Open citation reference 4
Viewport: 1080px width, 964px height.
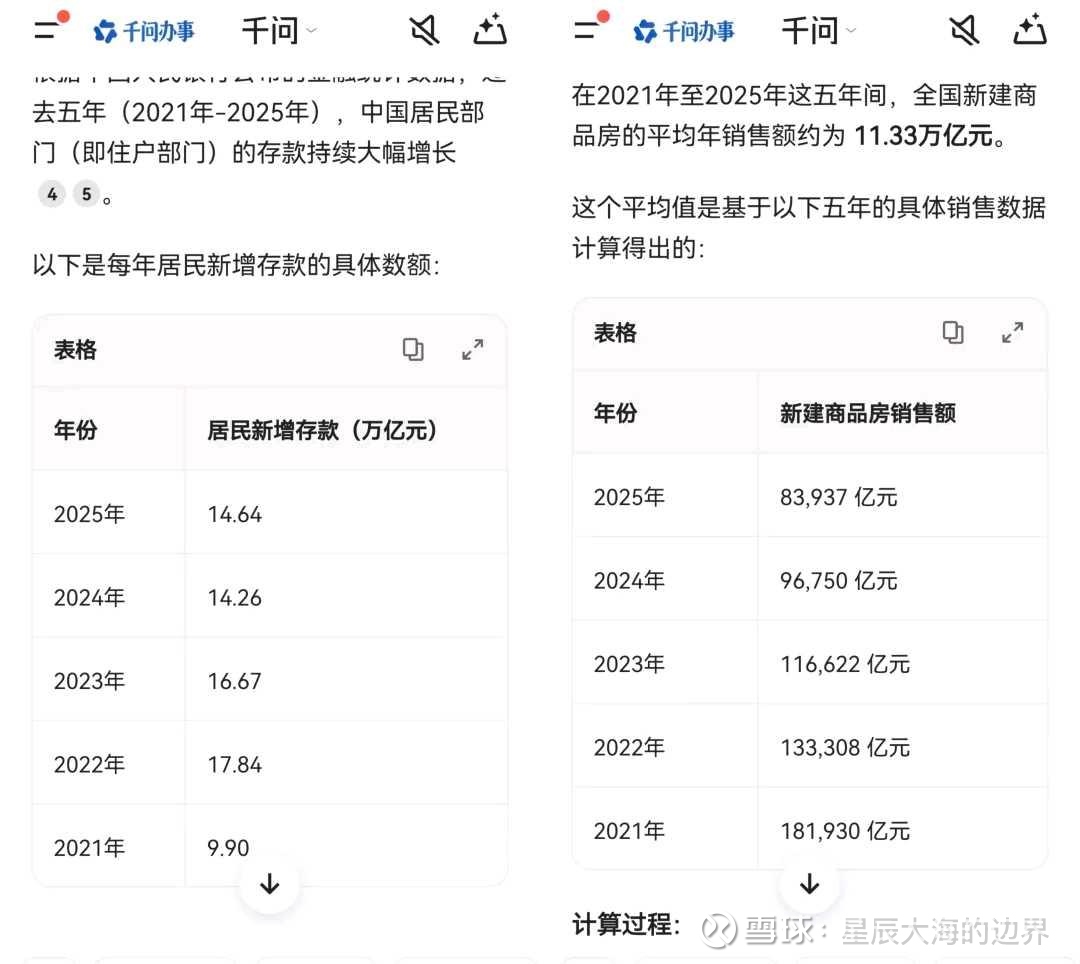point(51,194)
